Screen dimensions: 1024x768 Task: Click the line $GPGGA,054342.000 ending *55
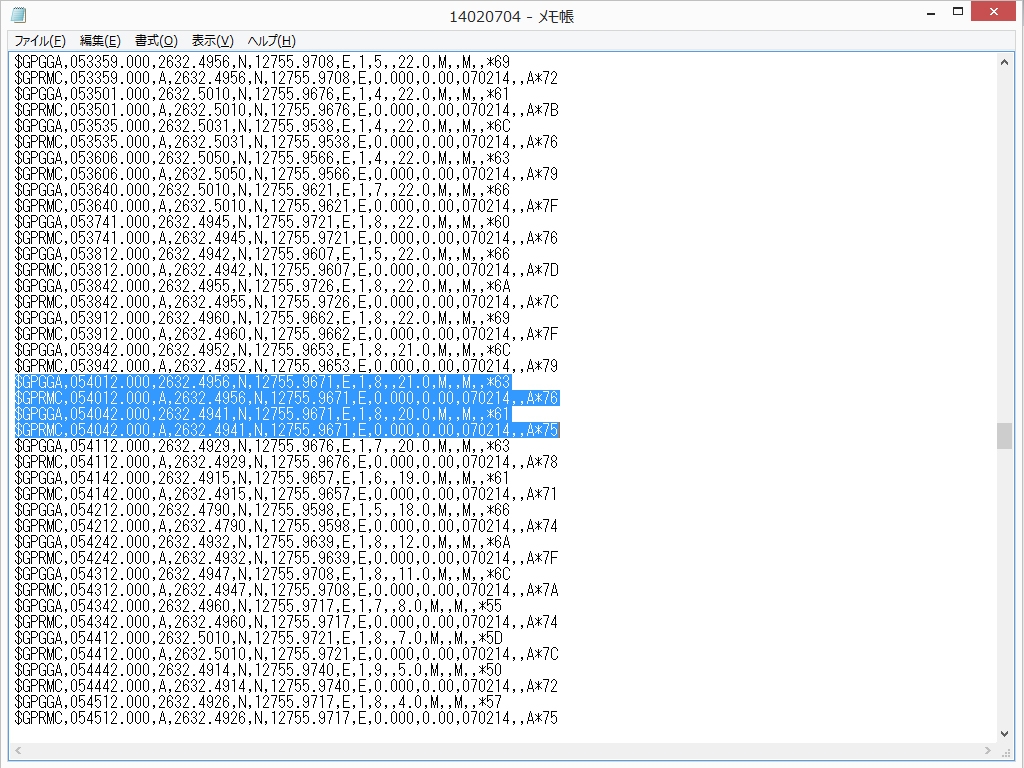pyautogui.click(x=258, y=606)
